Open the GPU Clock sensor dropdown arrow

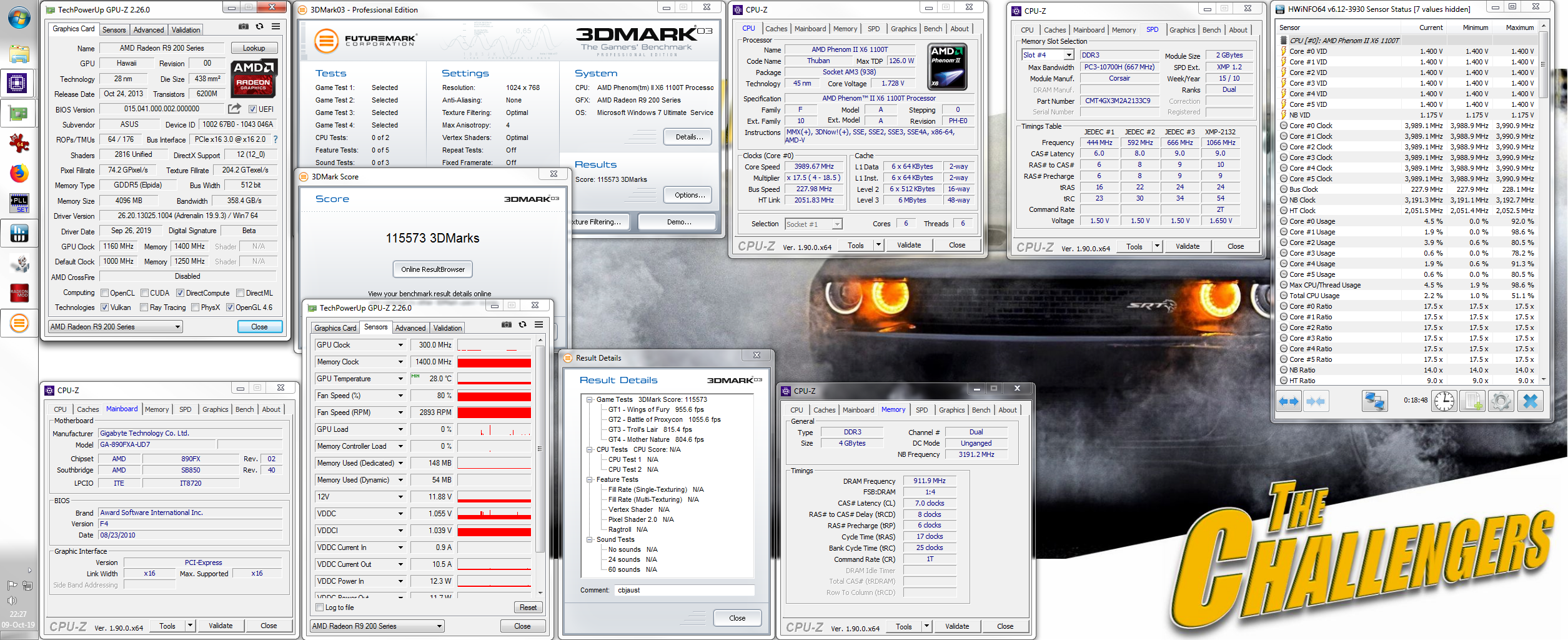[x=400, y=345]
